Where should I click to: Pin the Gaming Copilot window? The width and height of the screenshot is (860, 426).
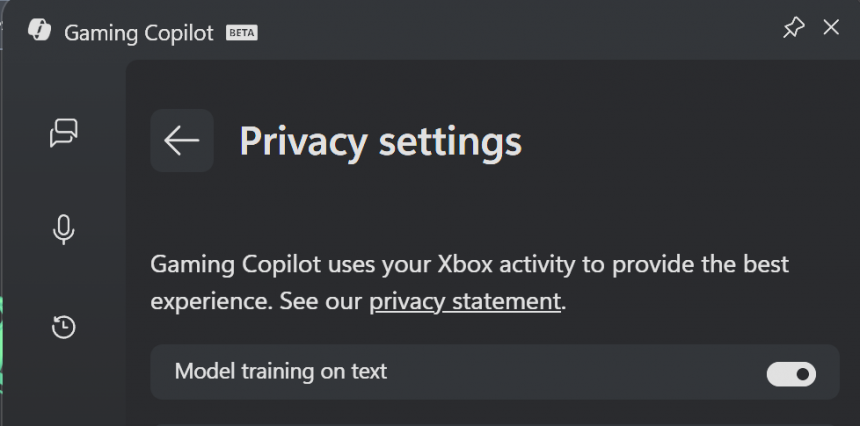pos(793,28)
